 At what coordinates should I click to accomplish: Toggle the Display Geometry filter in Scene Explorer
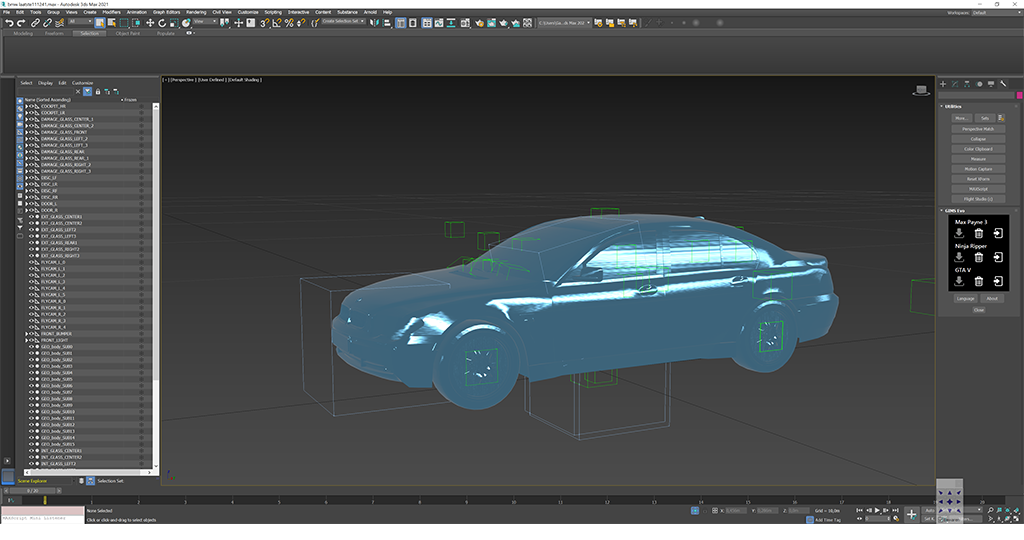point(20,101)
